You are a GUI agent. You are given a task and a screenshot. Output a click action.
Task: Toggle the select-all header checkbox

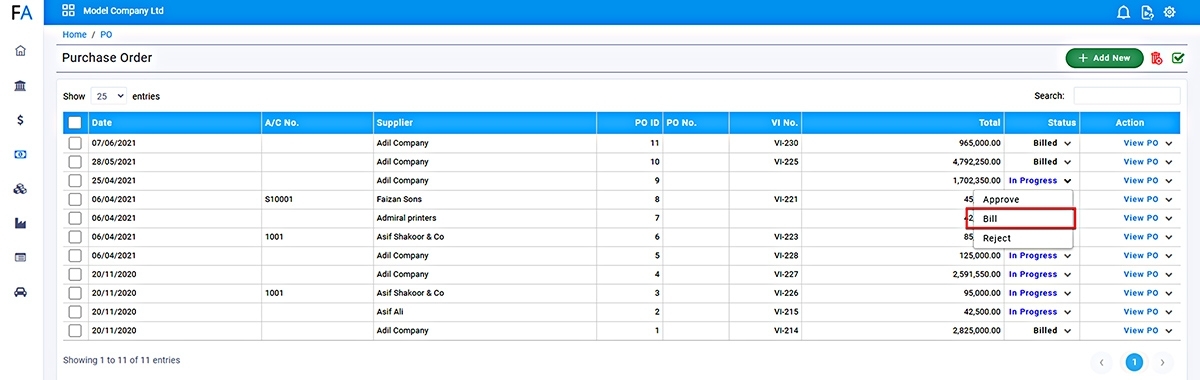pyautogui.click(x=75, y=123)
